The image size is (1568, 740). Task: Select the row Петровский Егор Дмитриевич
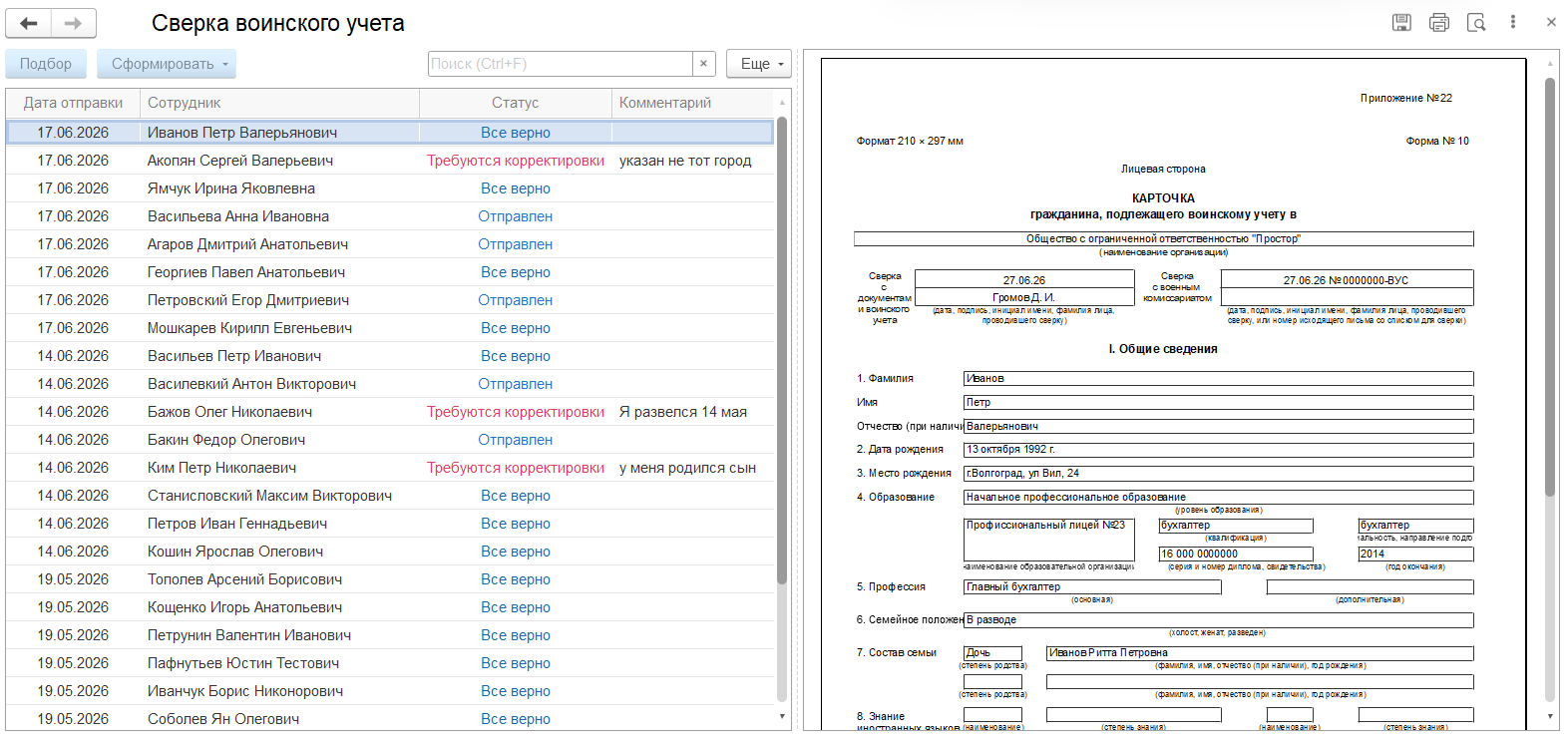click(390, 300)
